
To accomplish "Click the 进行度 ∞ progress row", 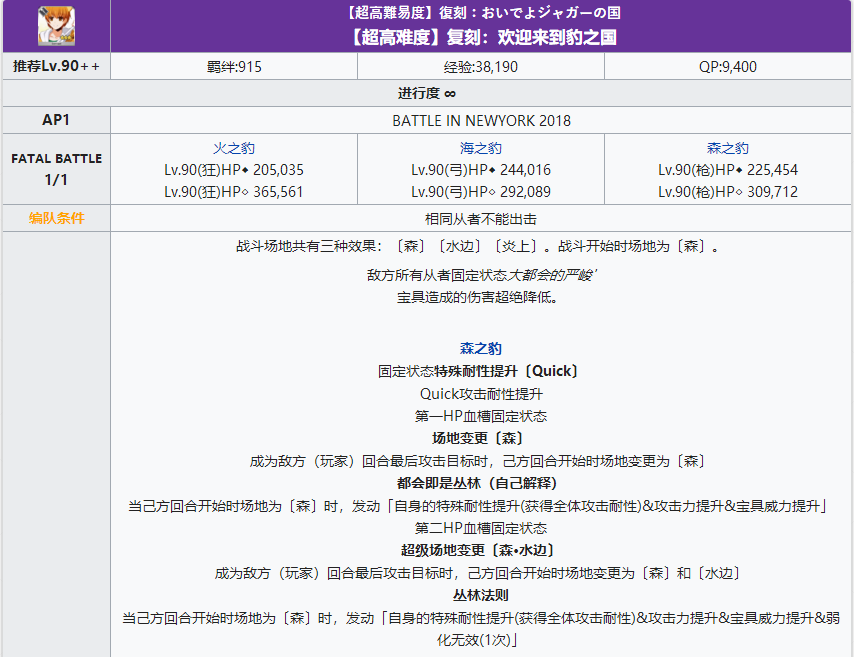I will point(427,92).
